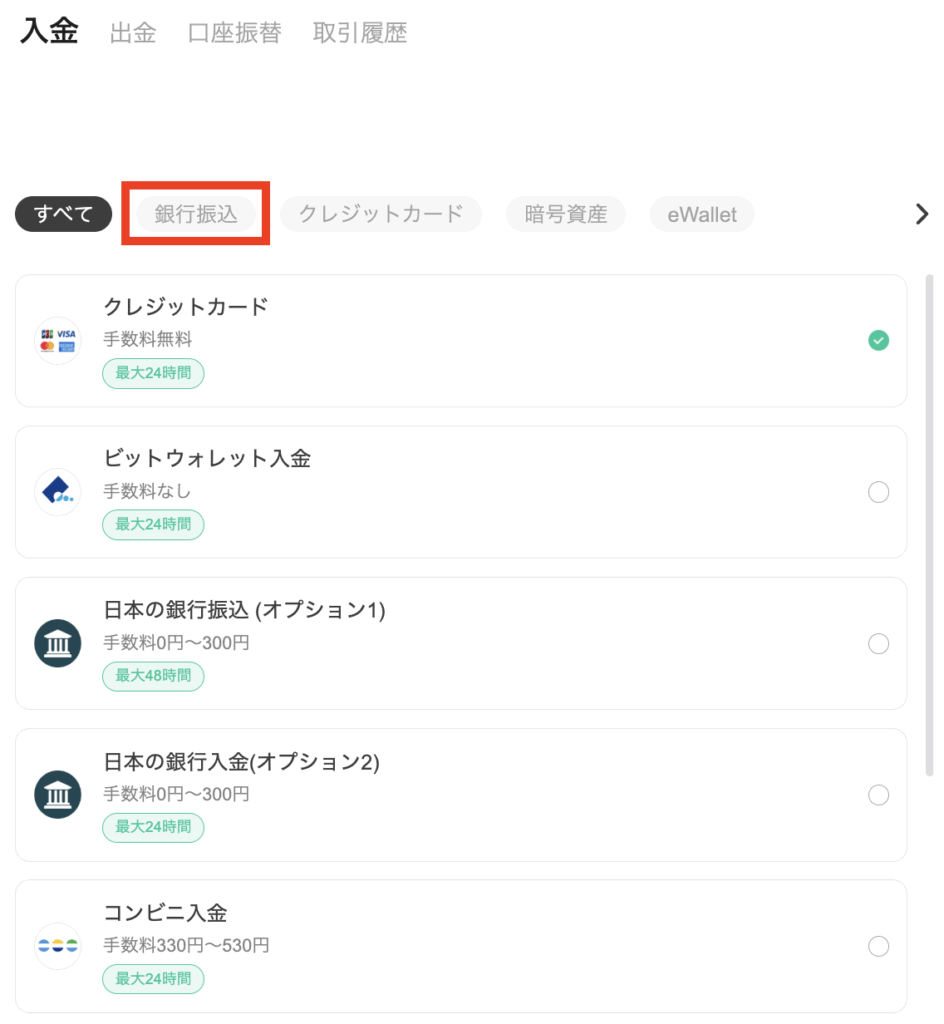Open the 口座振替 tab

(x=234, y=33)
